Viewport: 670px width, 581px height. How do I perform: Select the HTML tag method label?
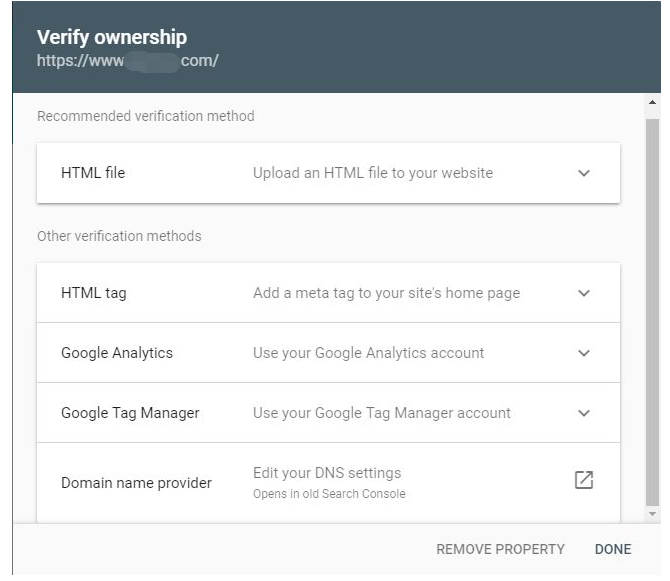[x=94, y=293]
